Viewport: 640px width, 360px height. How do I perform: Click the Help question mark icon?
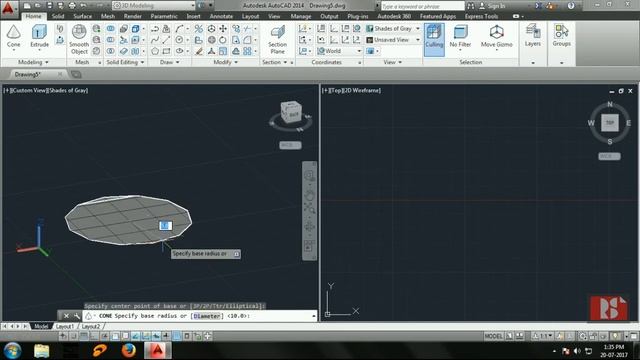pyautogui.click(x=571, y=6)
